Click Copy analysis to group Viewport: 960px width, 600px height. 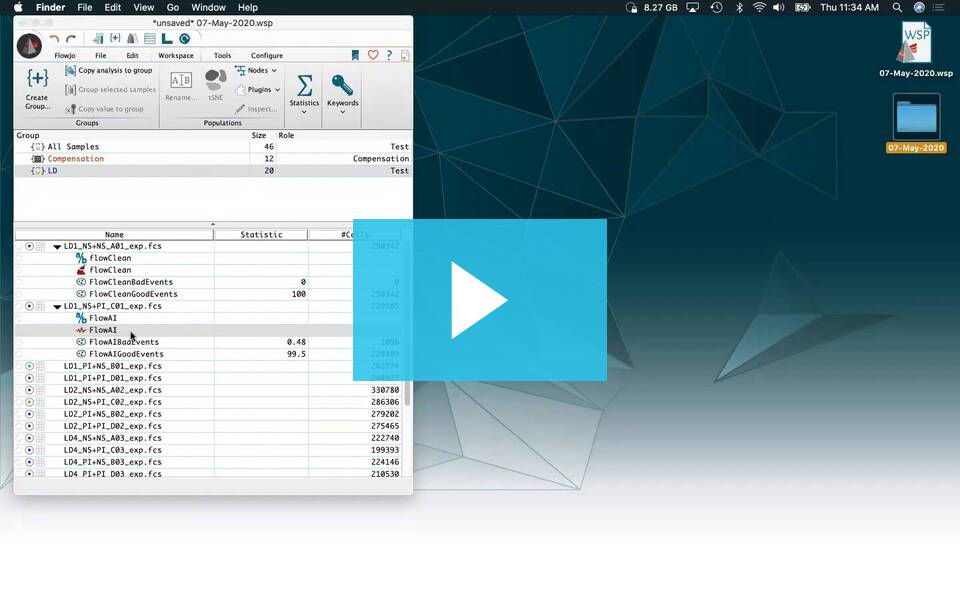(109, 70)
